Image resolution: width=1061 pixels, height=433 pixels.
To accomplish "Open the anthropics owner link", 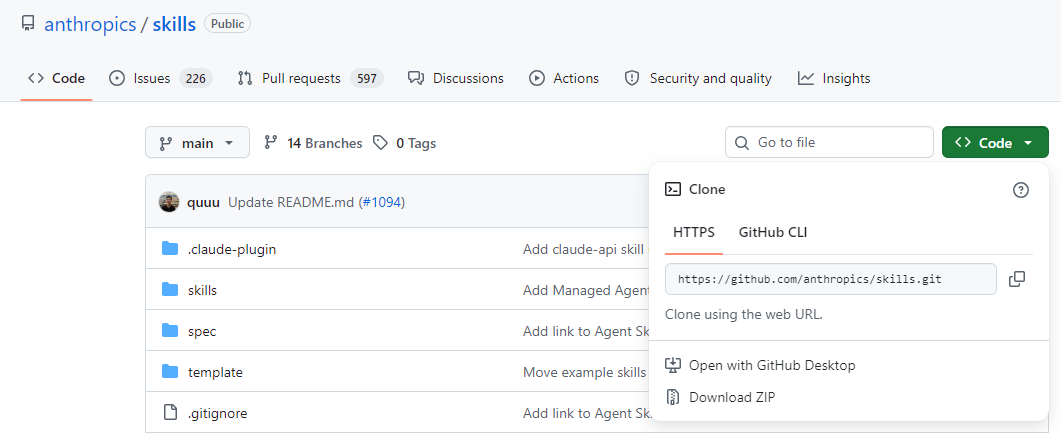I will (90, 24).
